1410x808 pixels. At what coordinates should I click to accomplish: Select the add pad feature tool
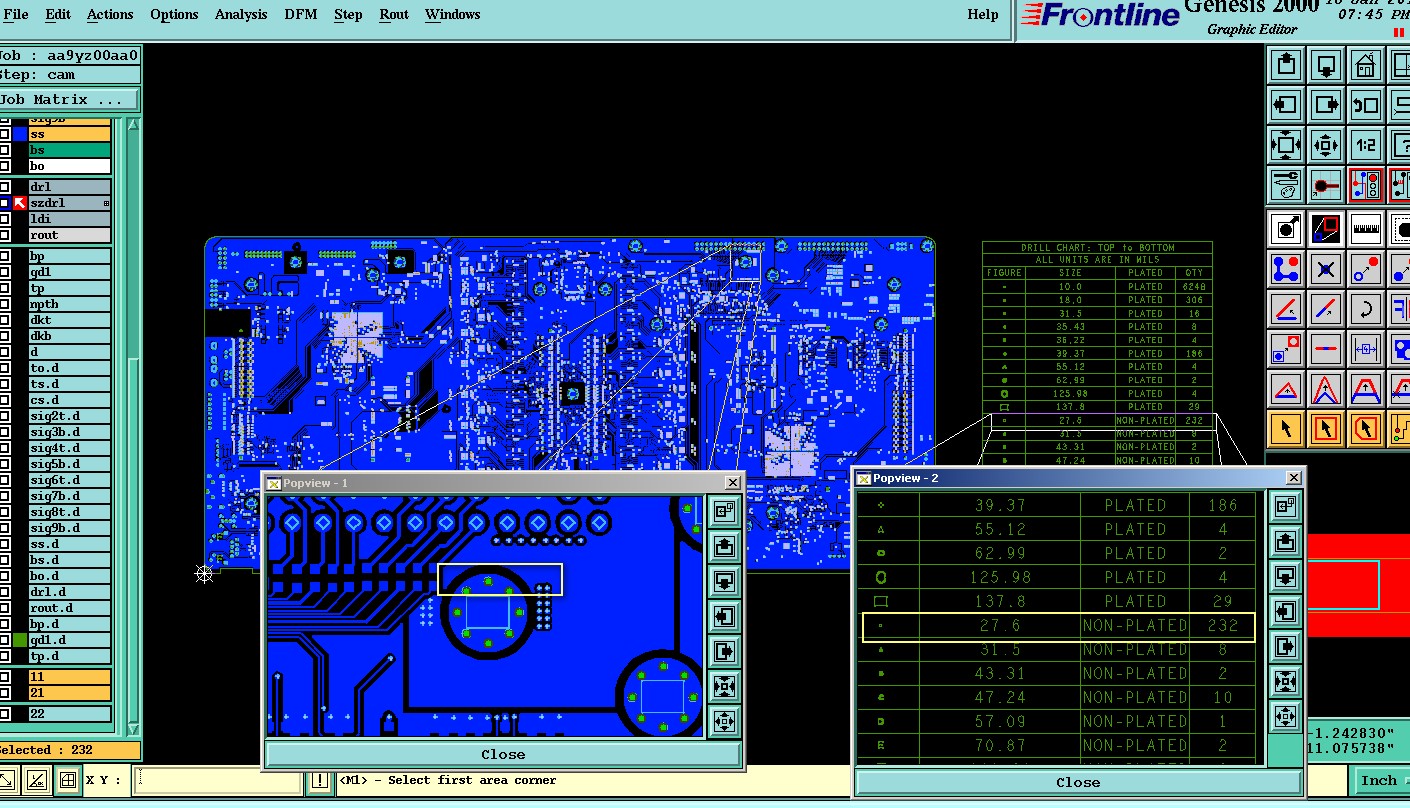tap(1286, 229)
